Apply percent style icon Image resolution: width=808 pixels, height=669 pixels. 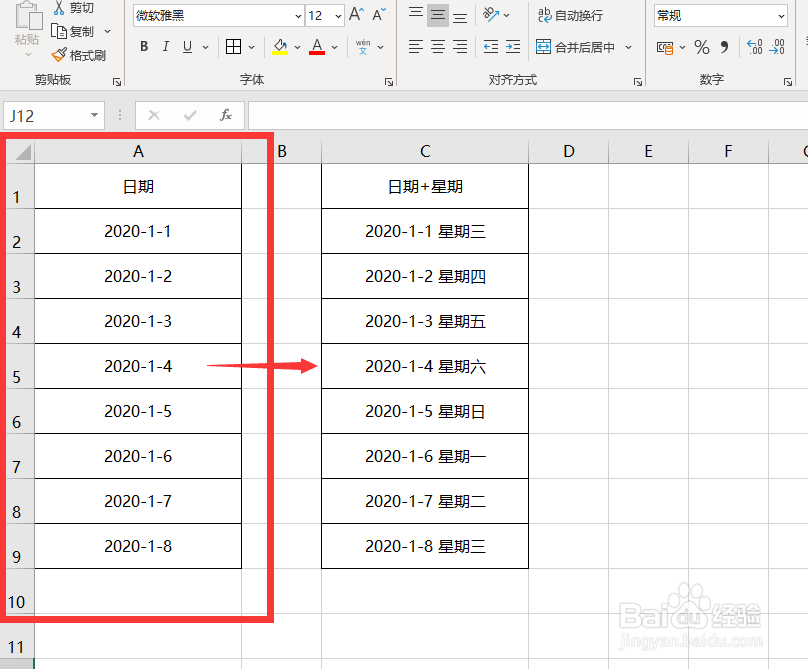[702, 47]
